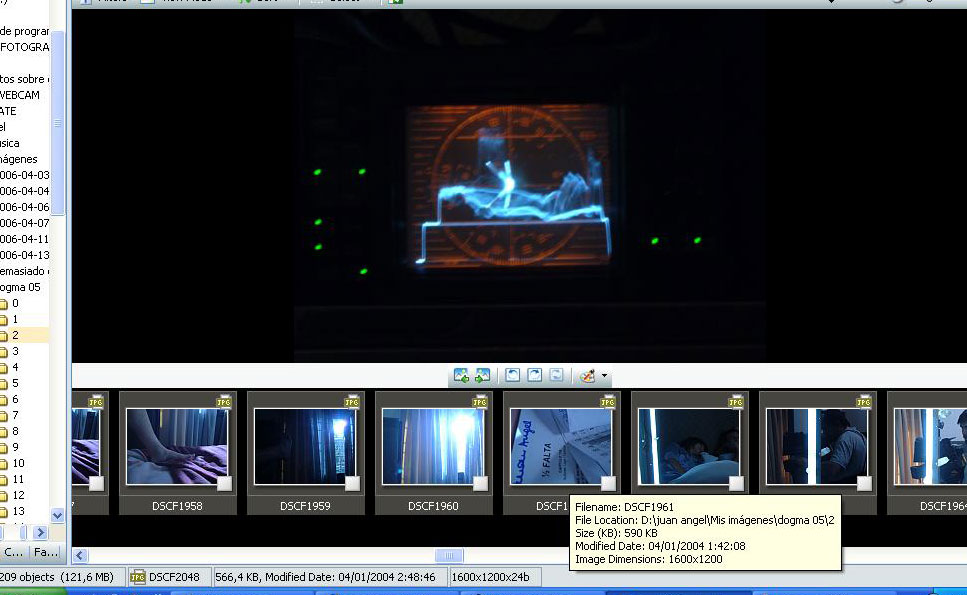Tick the checkbox on thumbnail DSCF1959
The width and height of the screenshot is (967, 595).
(x=352, y=484)
